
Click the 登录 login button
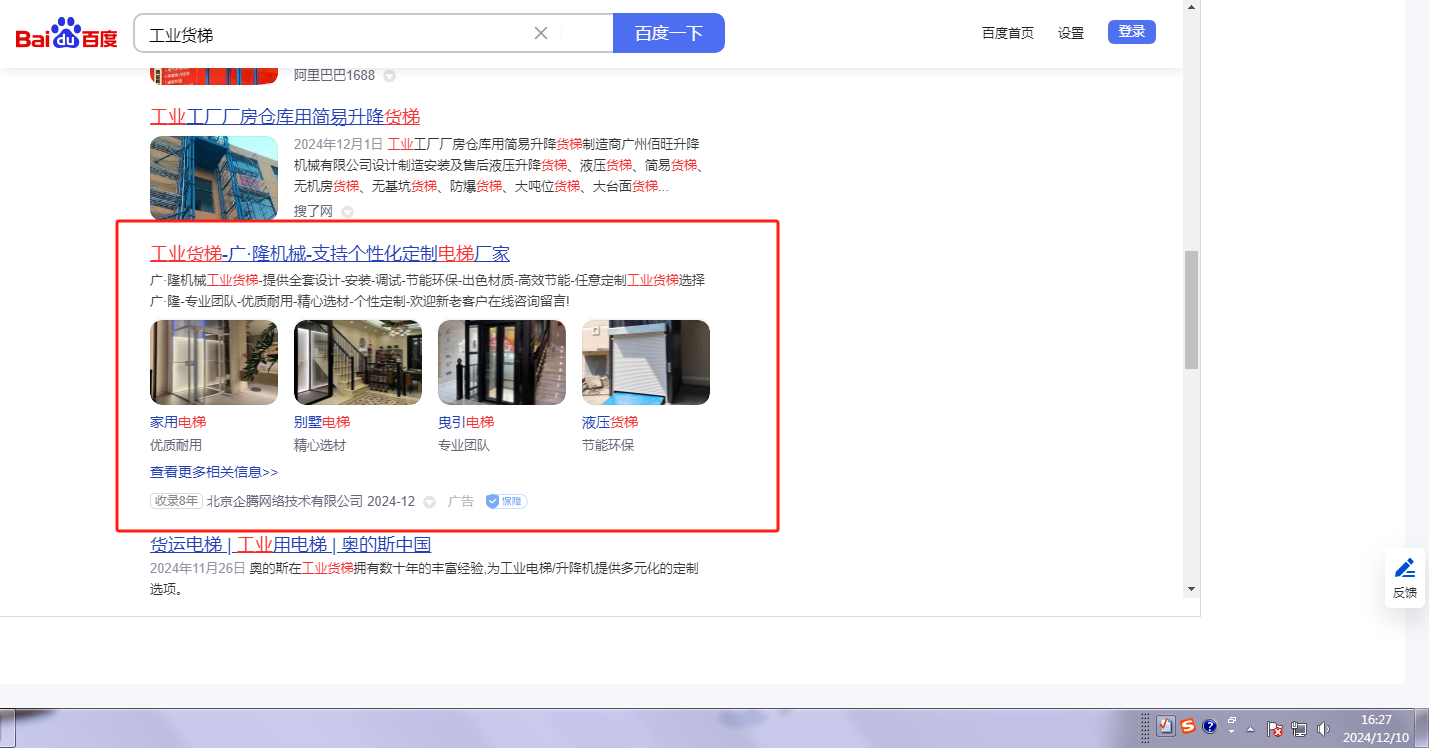click(x=1131, y=32)
